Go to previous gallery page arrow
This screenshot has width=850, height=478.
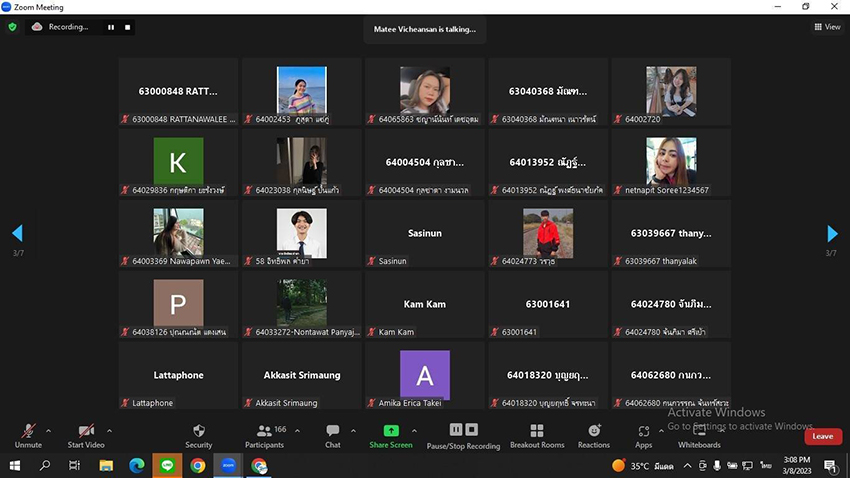pos(17,234)
